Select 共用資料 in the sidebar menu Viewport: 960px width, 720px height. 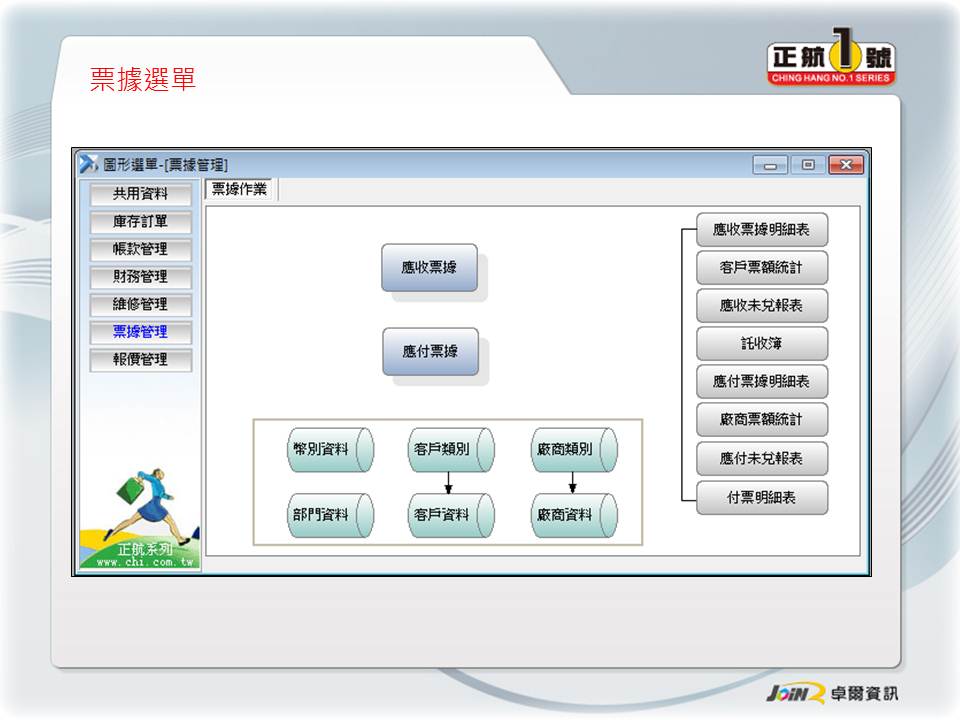pyautogui.click(x=140, y=194)
